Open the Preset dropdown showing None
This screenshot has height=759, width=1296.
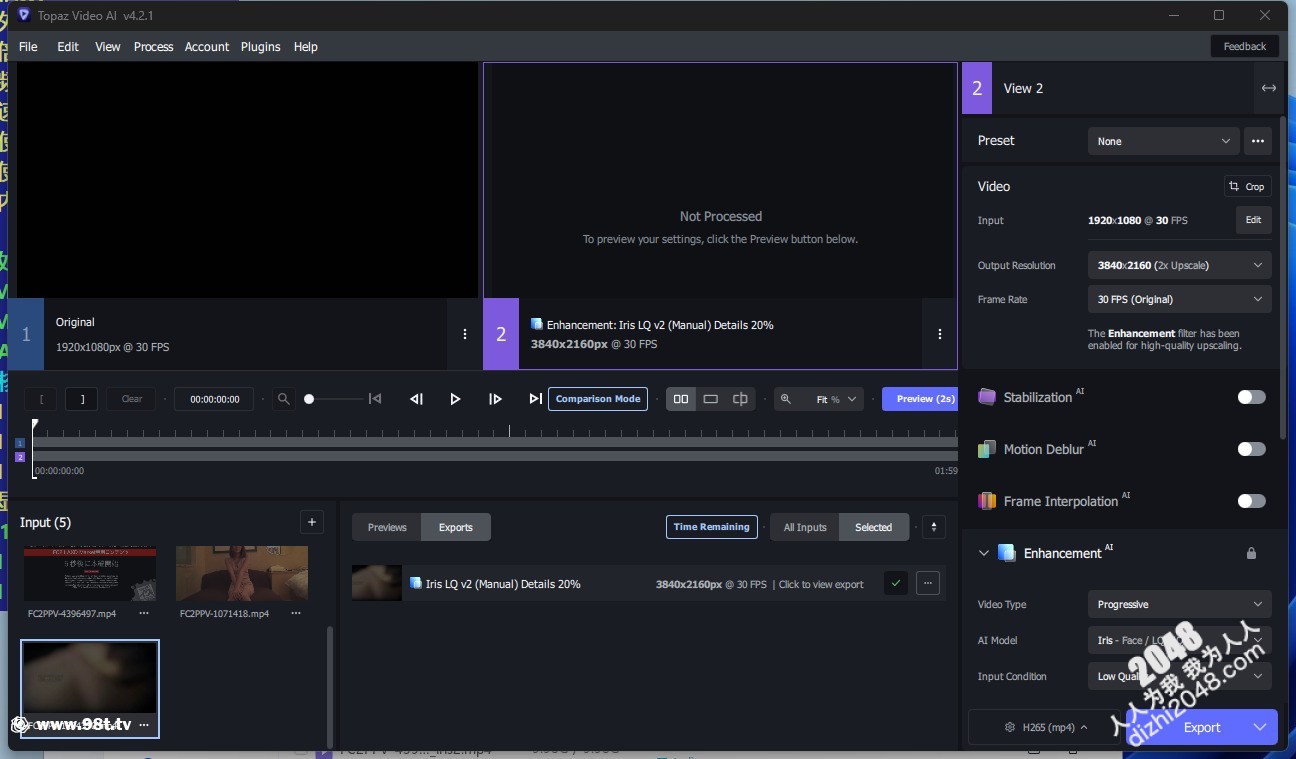(1164, 141)
